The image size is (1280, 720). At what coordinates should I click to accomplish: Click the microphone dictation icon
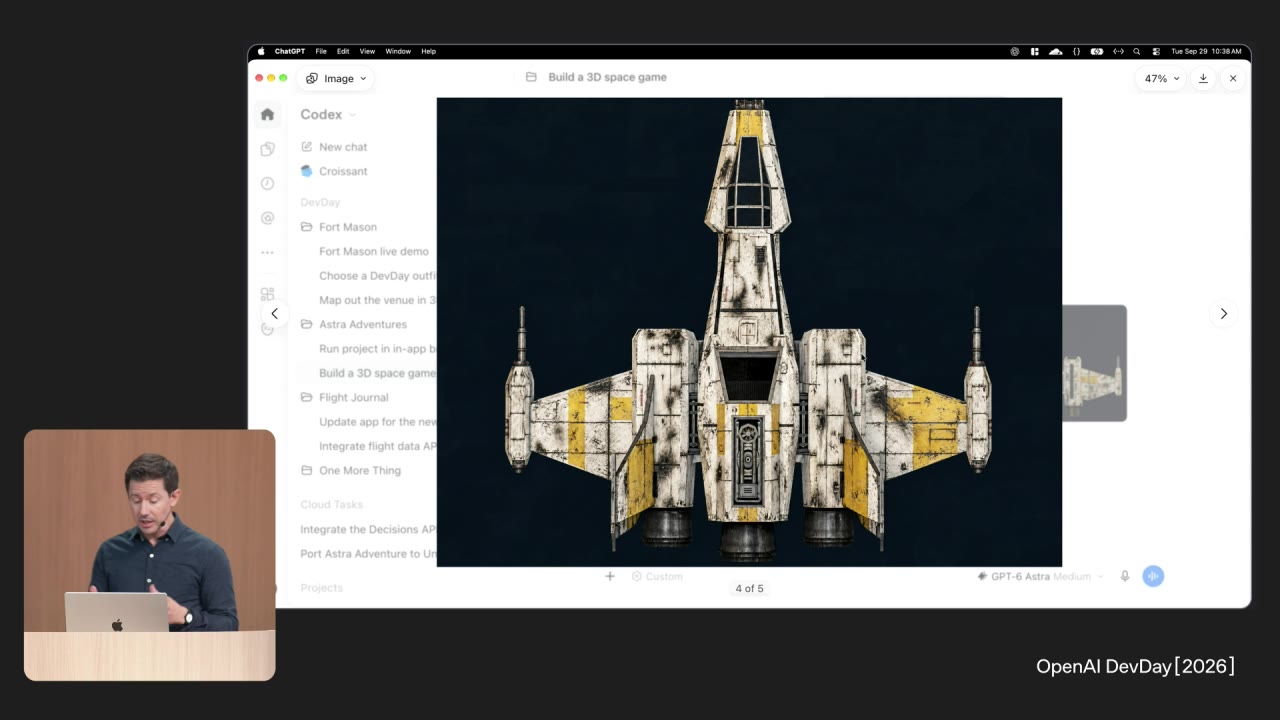tap(1125, 576)
